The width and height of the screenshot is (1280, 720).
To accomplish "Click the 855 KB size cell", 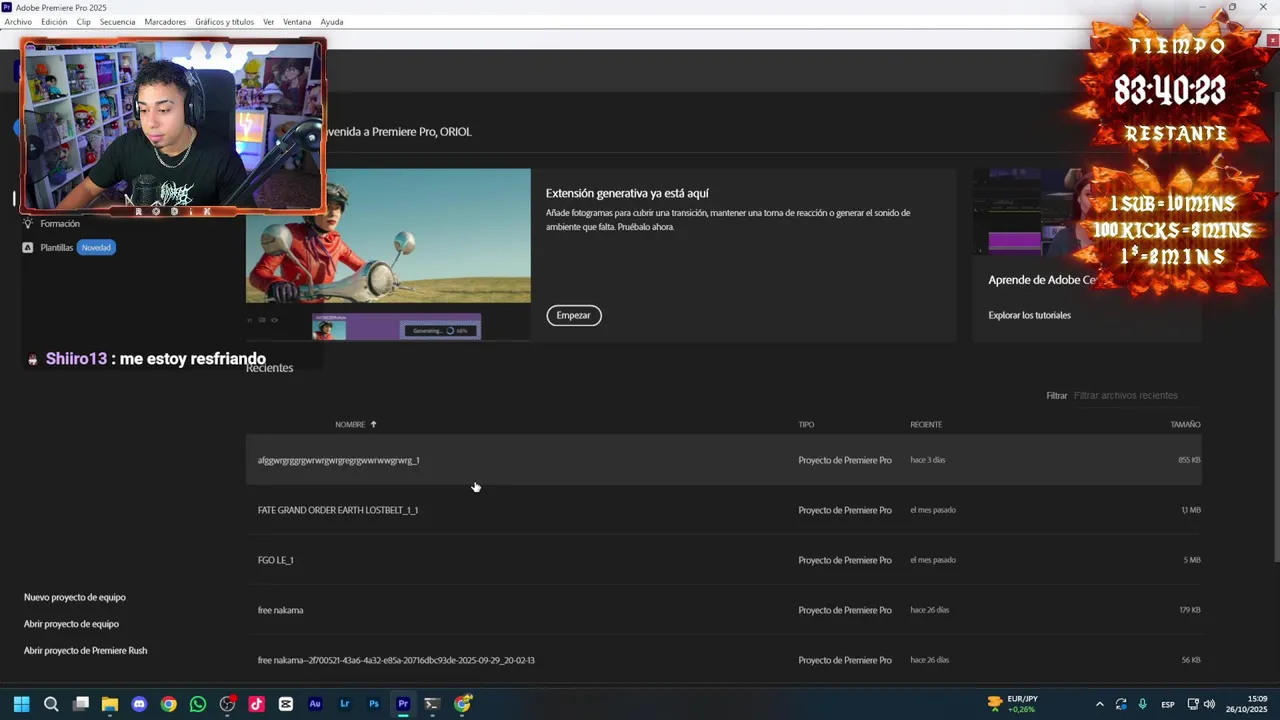I will (x=1189, y=460).
